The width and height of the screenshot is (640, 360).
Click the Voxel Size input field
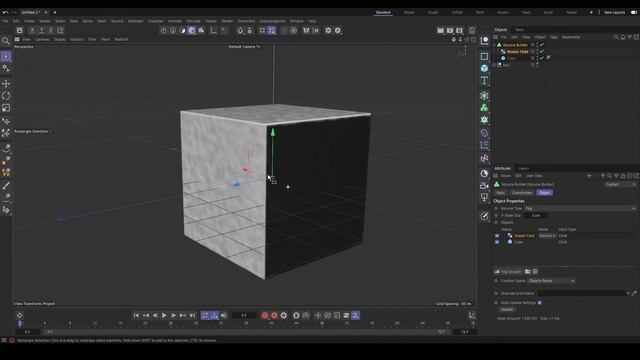536,216
